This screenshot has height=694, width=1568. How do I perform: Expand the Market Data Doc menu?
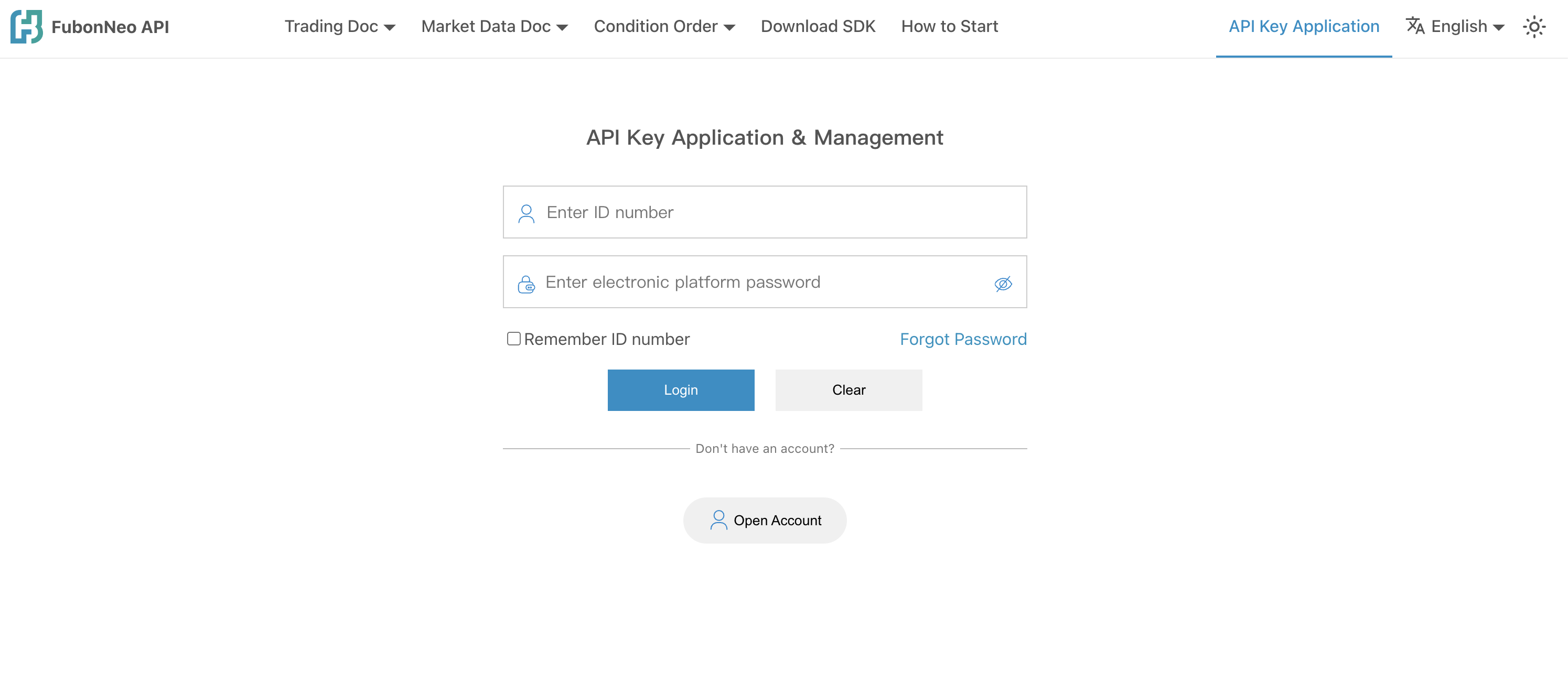494,26
